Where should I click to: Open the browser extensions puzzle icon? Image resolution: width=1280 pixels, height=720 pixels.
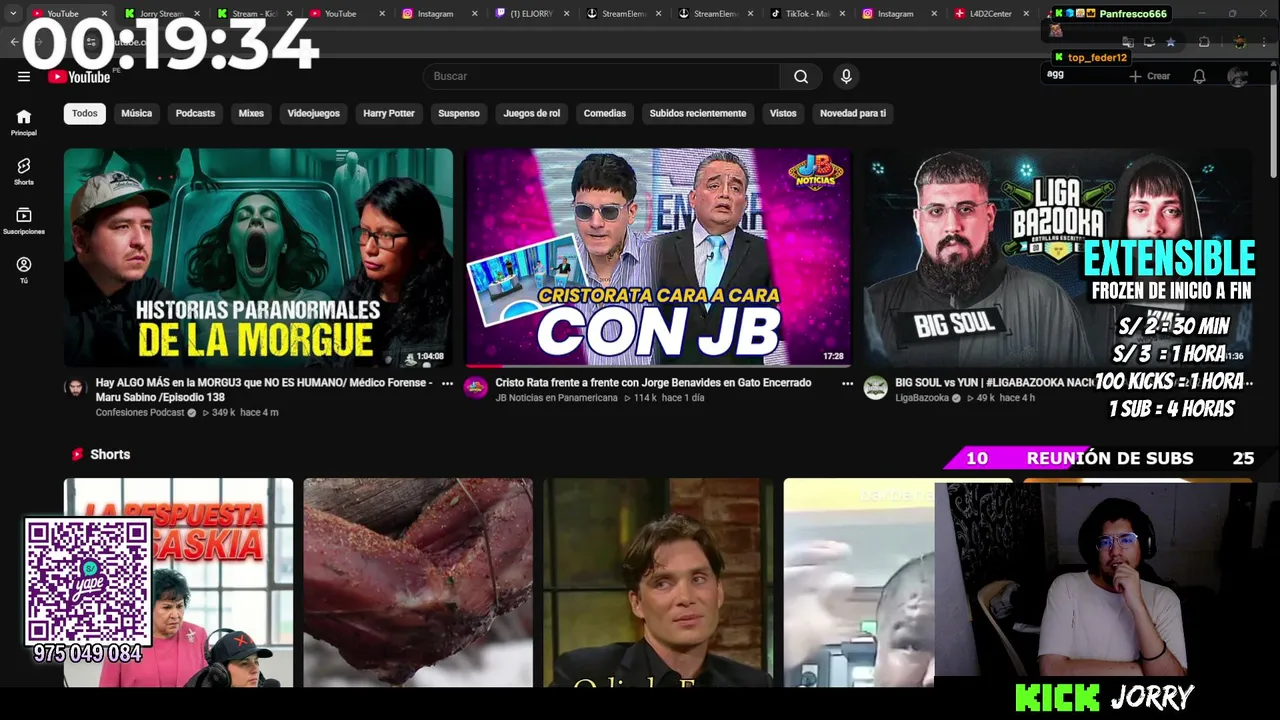tap(1204, 42)
